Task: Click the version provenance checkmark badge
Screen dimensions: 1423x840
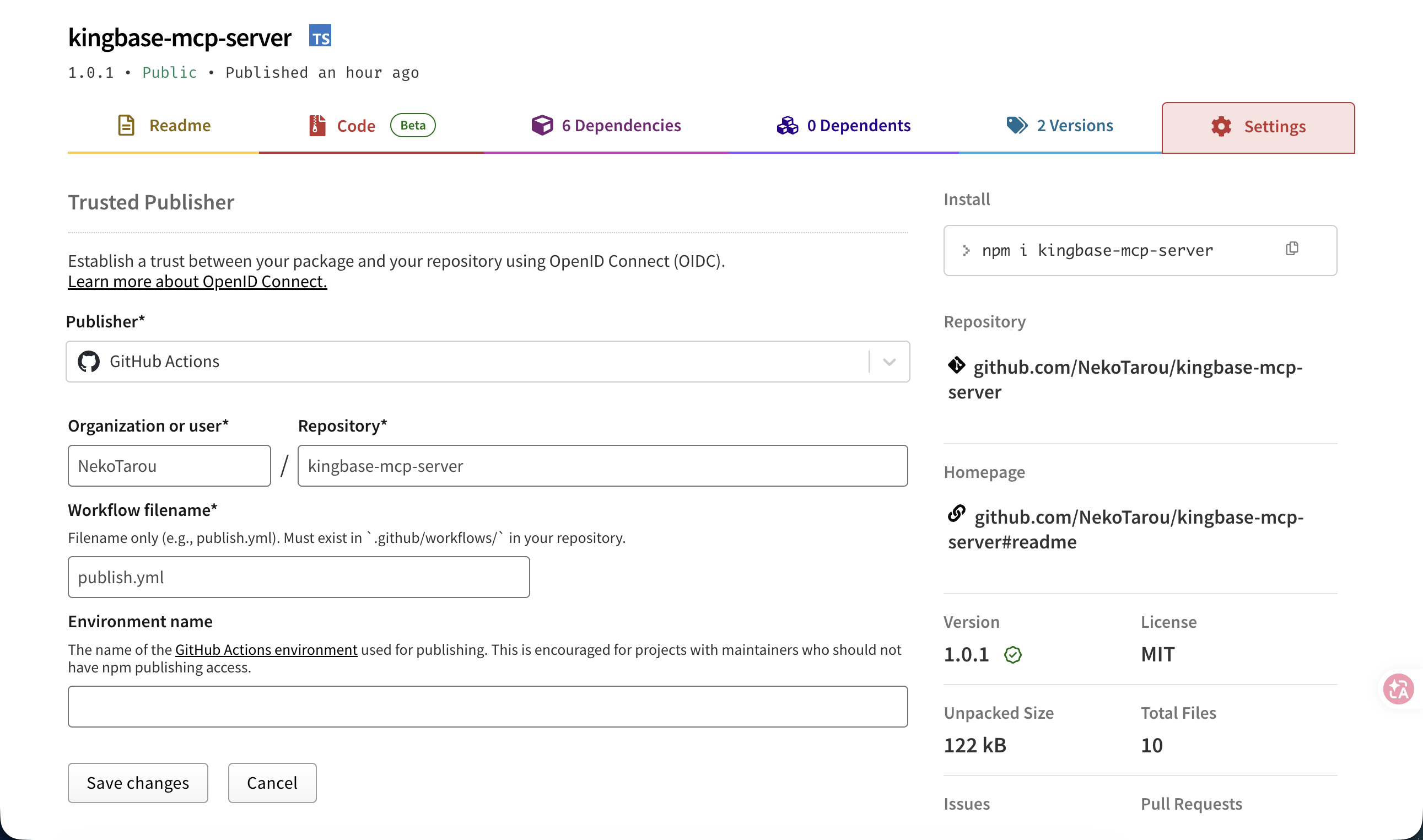Action: click(x=1013, y=655)
